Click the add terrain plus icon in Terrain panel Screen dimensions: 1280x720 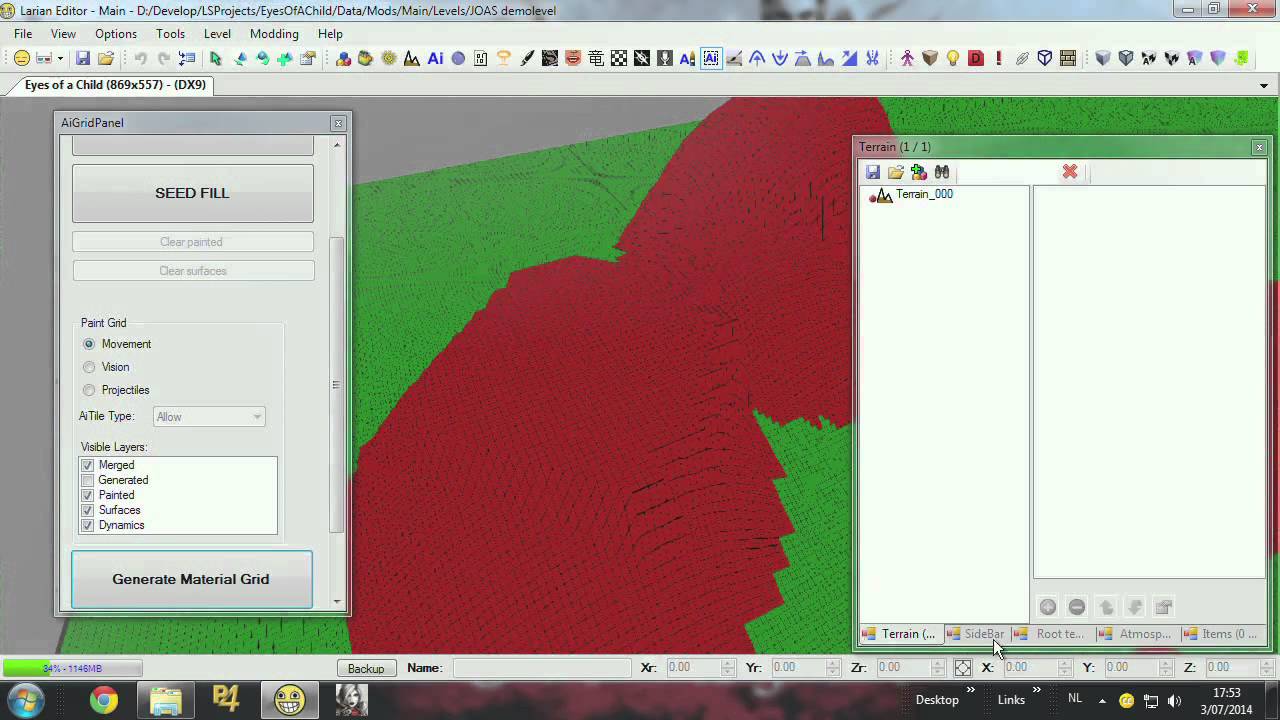[x=919, y=172]
